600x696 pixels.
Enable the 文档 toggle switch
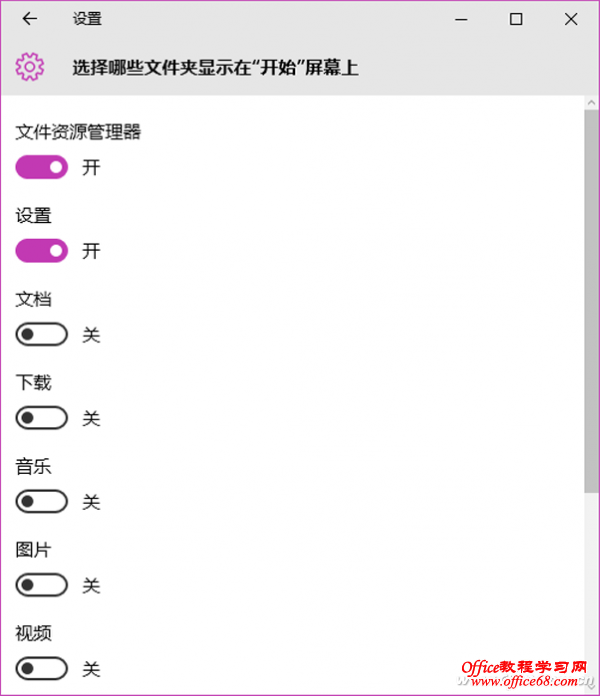pyautogui.click(x=42, y=335)
